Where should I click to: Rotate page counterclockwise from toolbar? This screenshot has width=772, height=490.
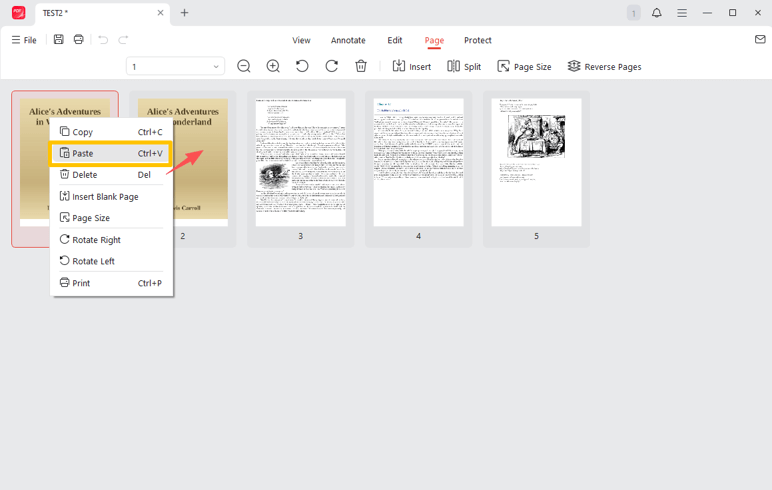(x=302, y=66)
